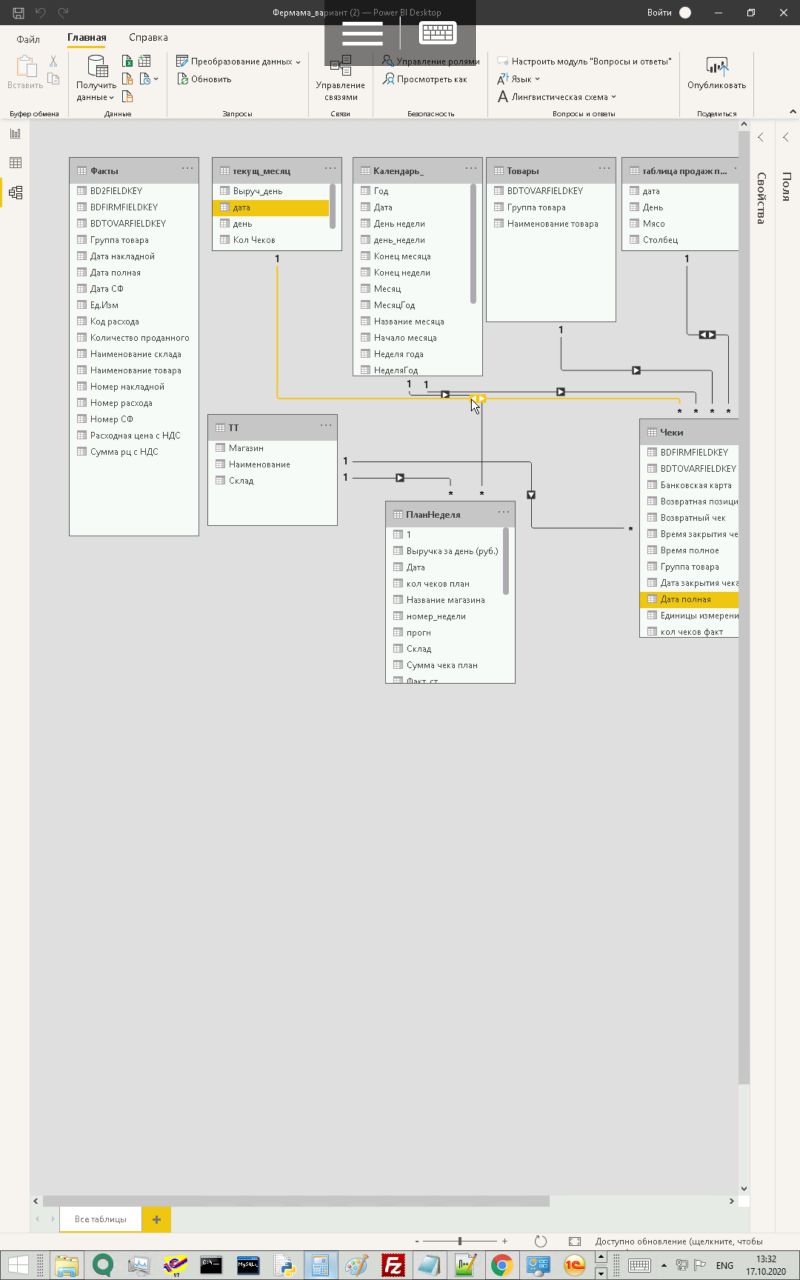Click the canvas horizontal scrollbar
Image resolution: width=800 pixels, height=1280 pixels.
295,1201
